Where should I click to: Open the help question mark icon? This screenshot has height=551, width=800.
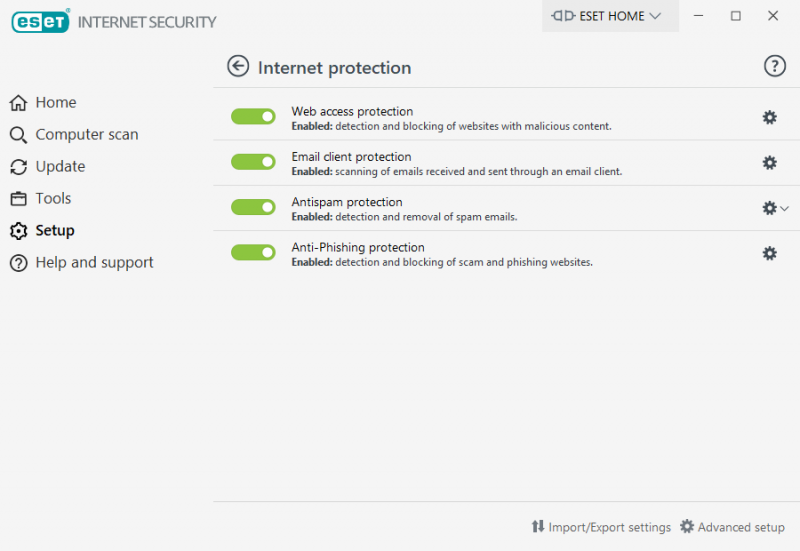[774, 66]
